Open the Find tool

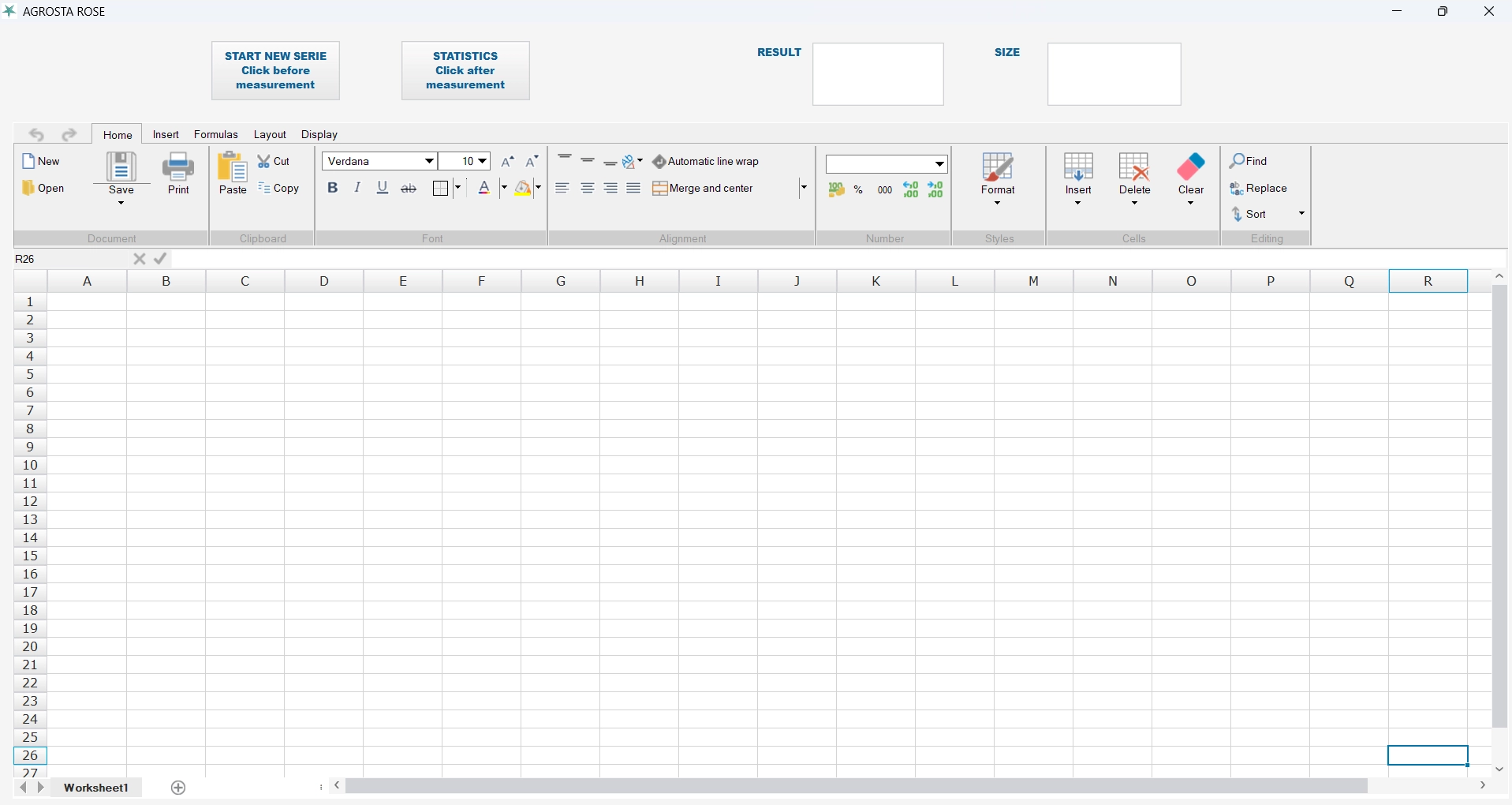[x=1249, y=161]
